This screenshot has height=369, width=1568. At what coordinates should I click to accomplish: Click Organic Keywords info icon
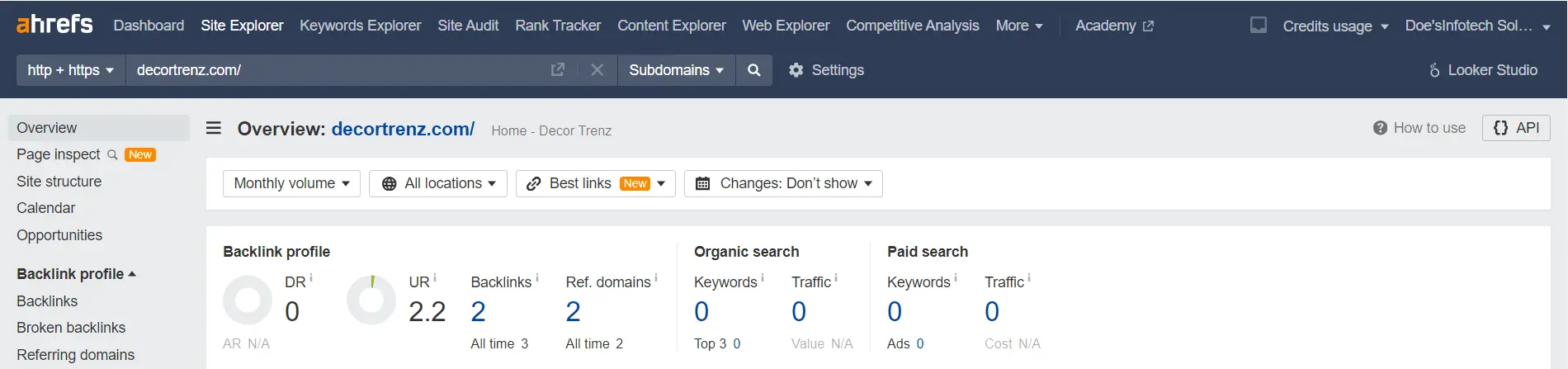[763, 278]
